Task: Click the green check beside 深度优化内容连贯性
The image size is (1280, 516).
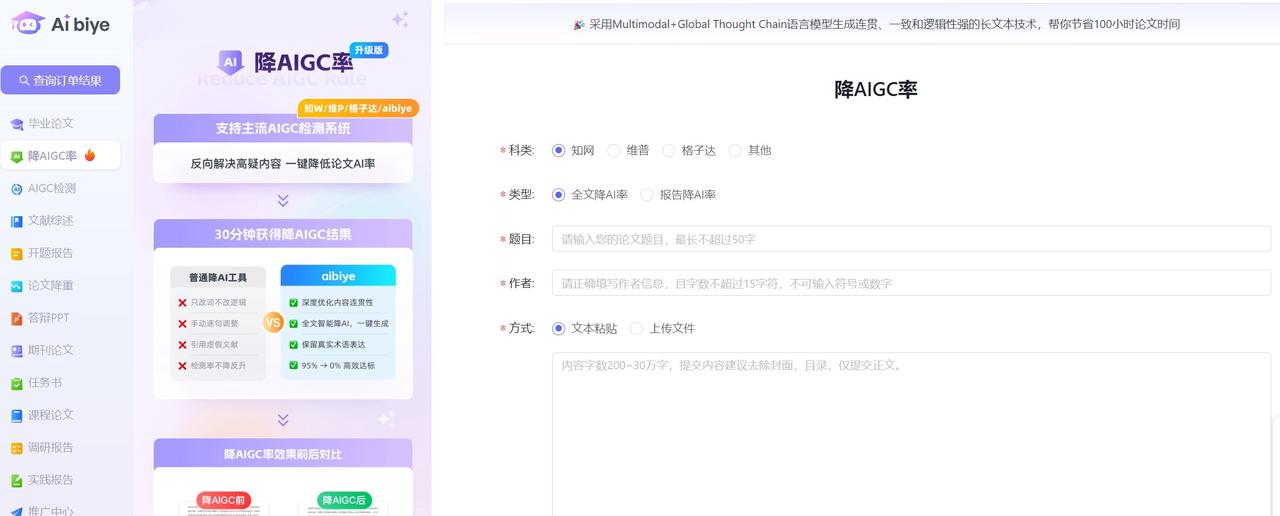Action: point(293,302)
